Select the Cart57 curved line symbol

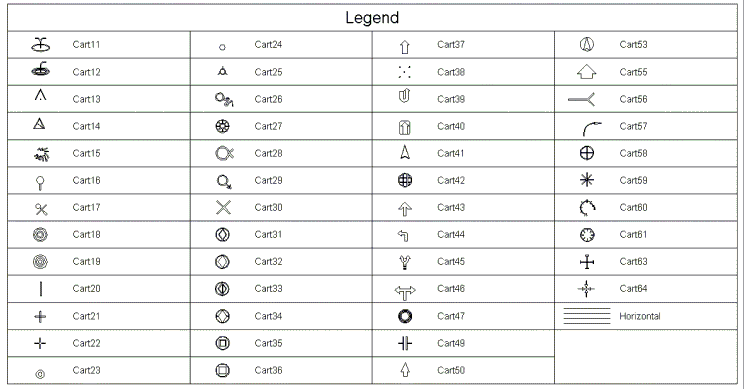[592, 129]
